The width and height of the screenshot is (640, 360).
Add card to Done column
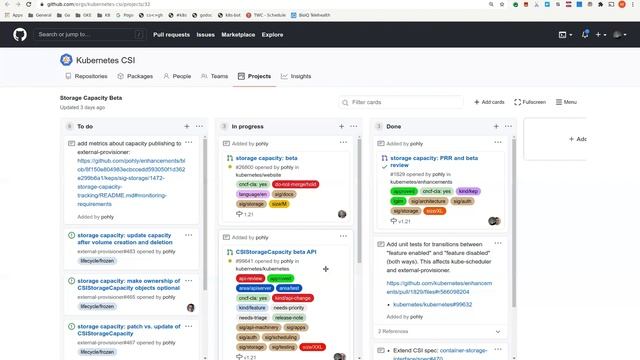(496, 127)
